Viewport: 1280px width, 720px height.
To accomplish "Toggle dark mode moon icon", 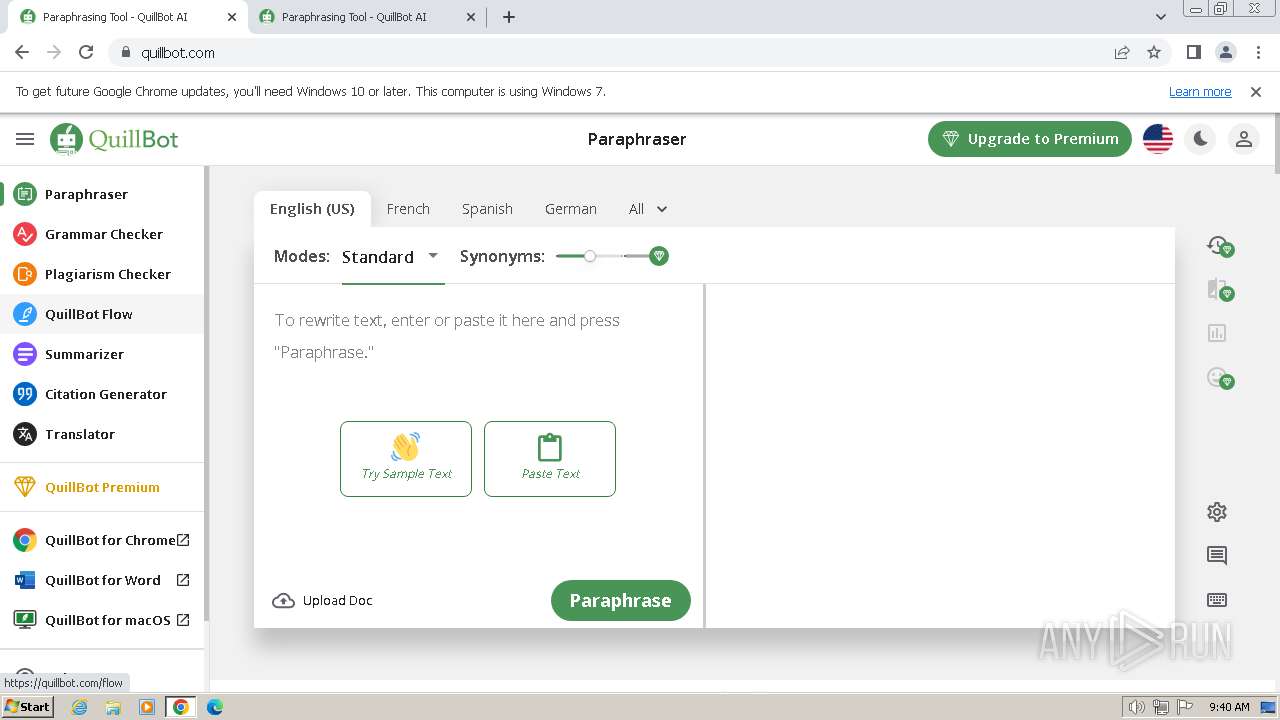I will click(x=1201, y=139).
